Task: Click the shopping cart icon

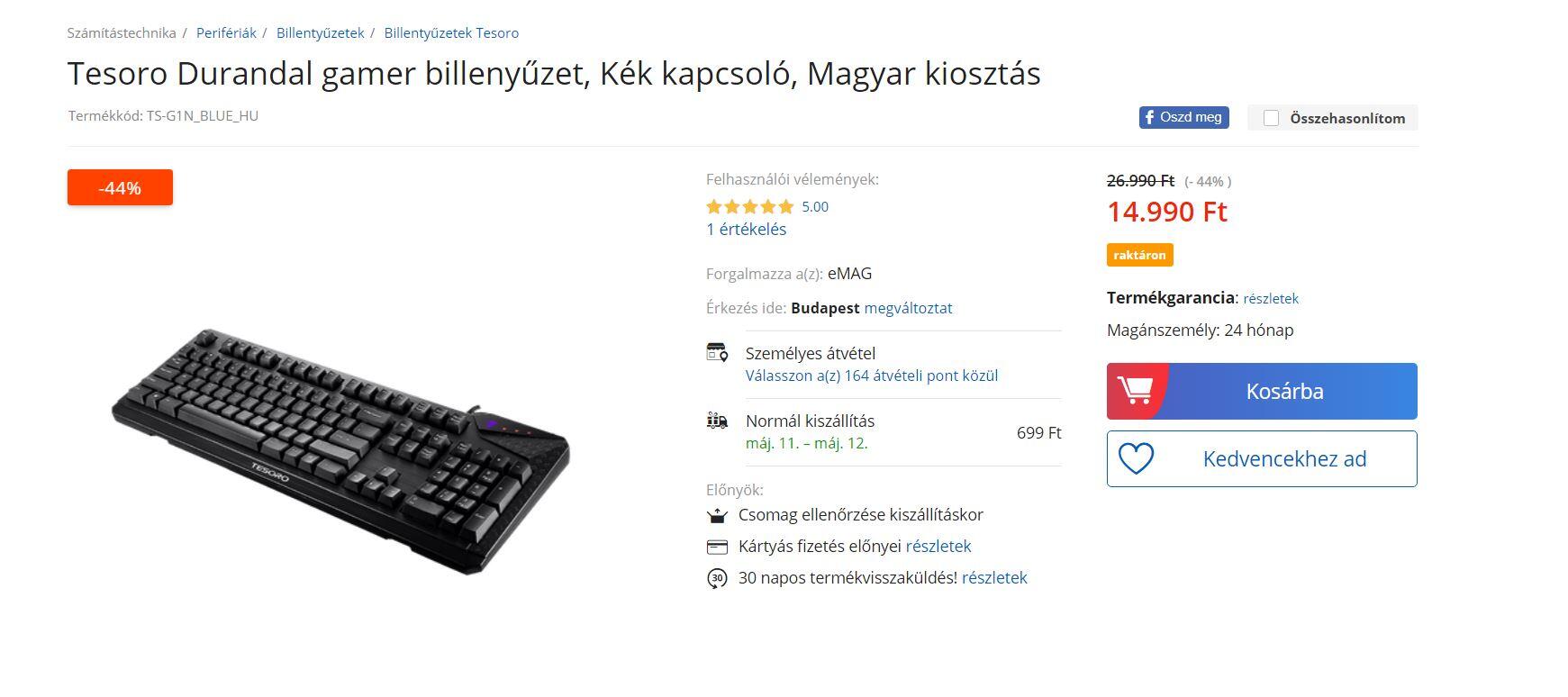Action: [1135, 391]
